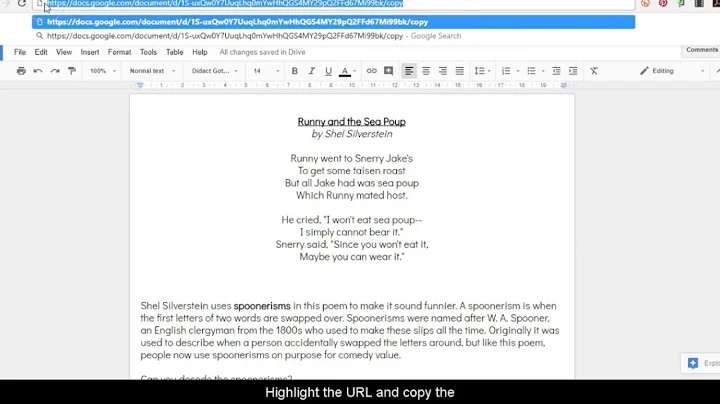Open the Didact Gothic font dropdown
This screenshot has width=720, height=404.
pyautogui.click(x=214, y=71)
